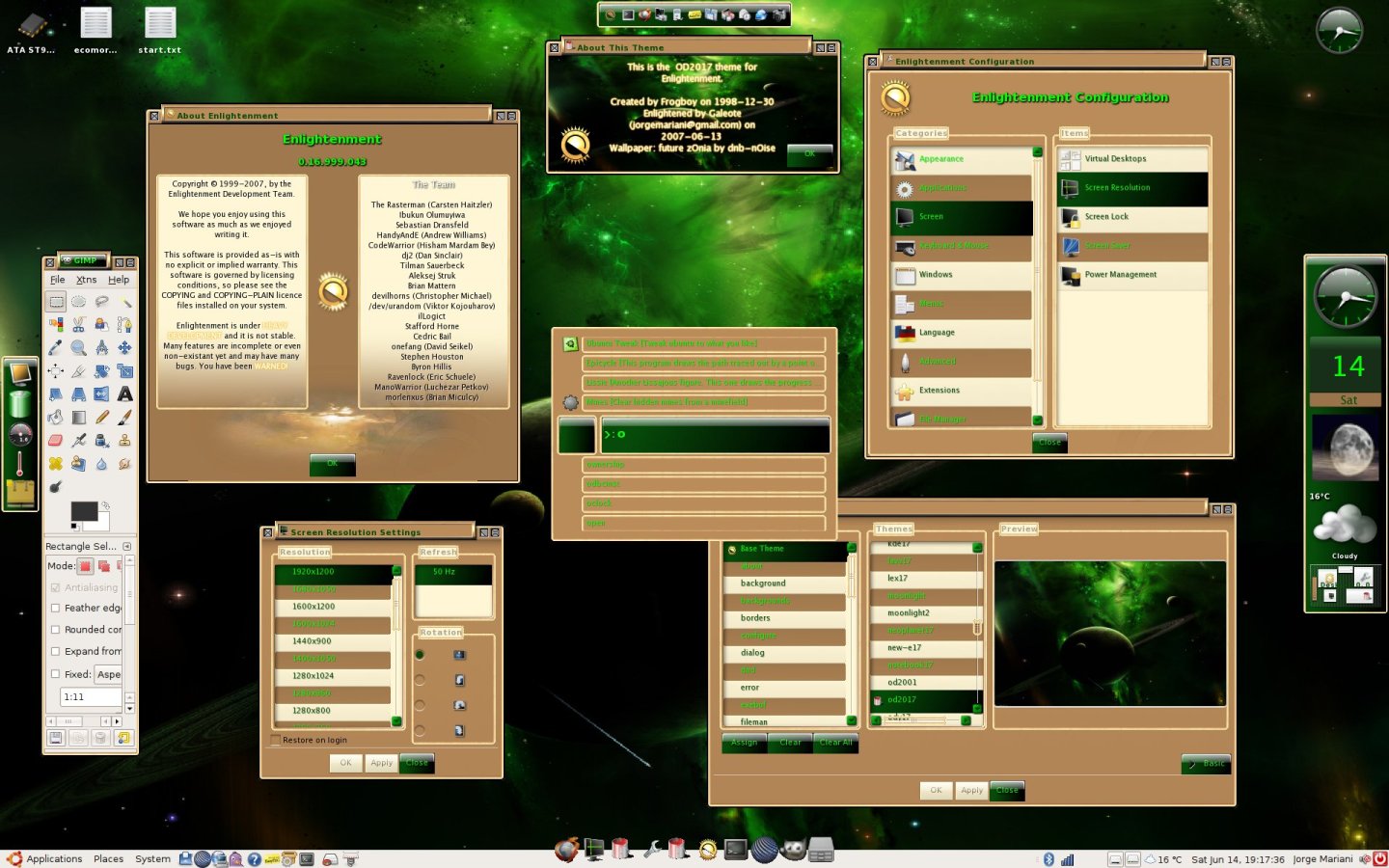This screenshot has height=868, width=1389.
Task: Choose the Color Picker eyedropper tool
Action: (56, 348)
